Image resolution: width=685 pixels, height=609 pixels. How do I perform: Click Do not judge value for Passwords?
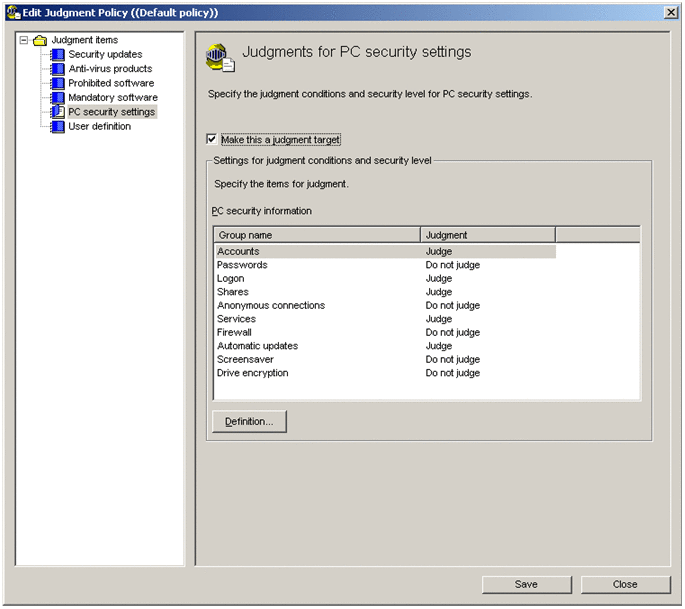tap(453, 265)
